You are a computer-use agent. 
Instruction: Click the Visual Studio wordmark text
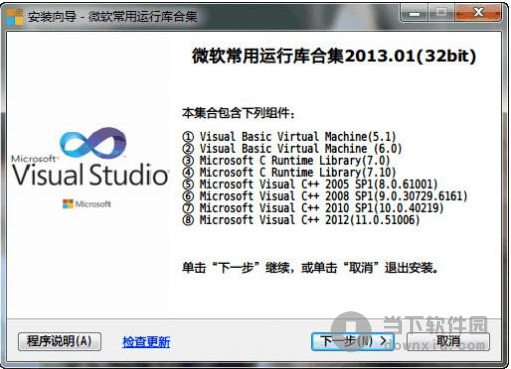tap(90, 174)
